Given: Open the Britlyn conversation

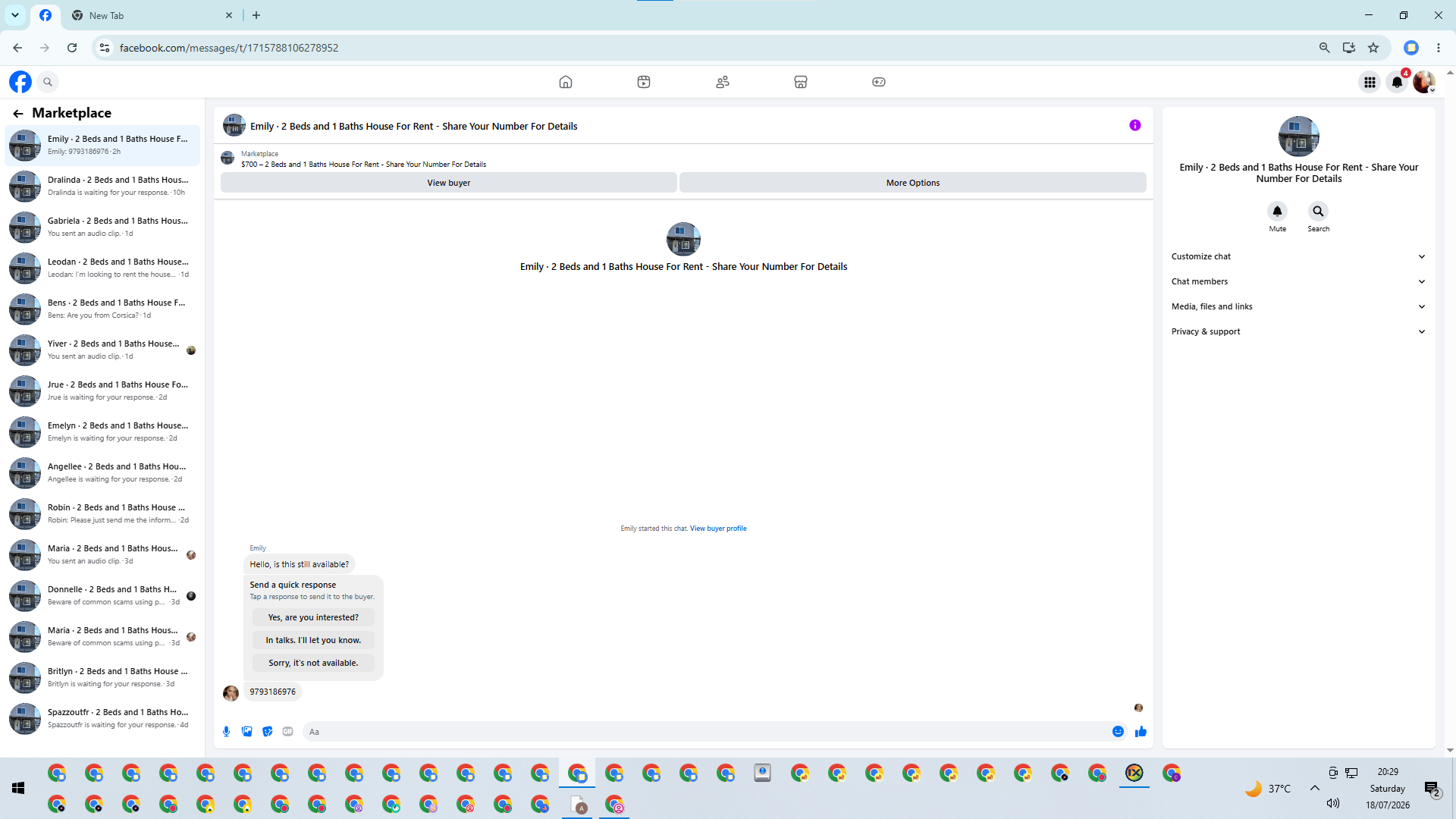Looking at the screenshot, I should [102, 677].
